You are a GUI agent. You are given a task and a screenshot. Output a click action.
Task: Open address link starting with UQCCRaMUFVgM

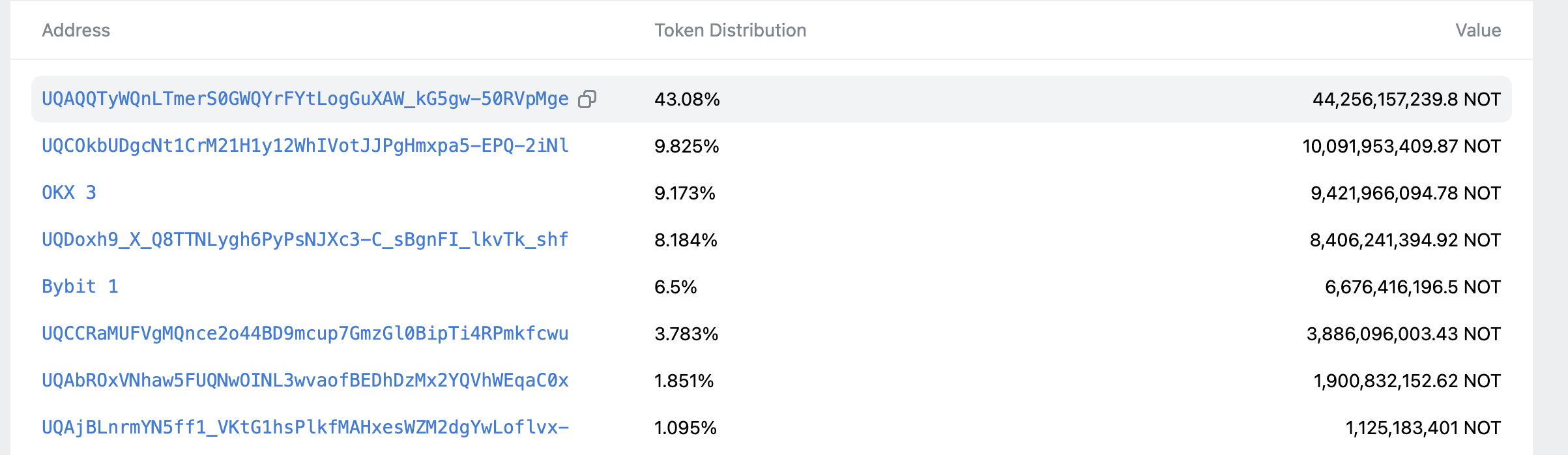pyautogui.click(x=305, y=334)
